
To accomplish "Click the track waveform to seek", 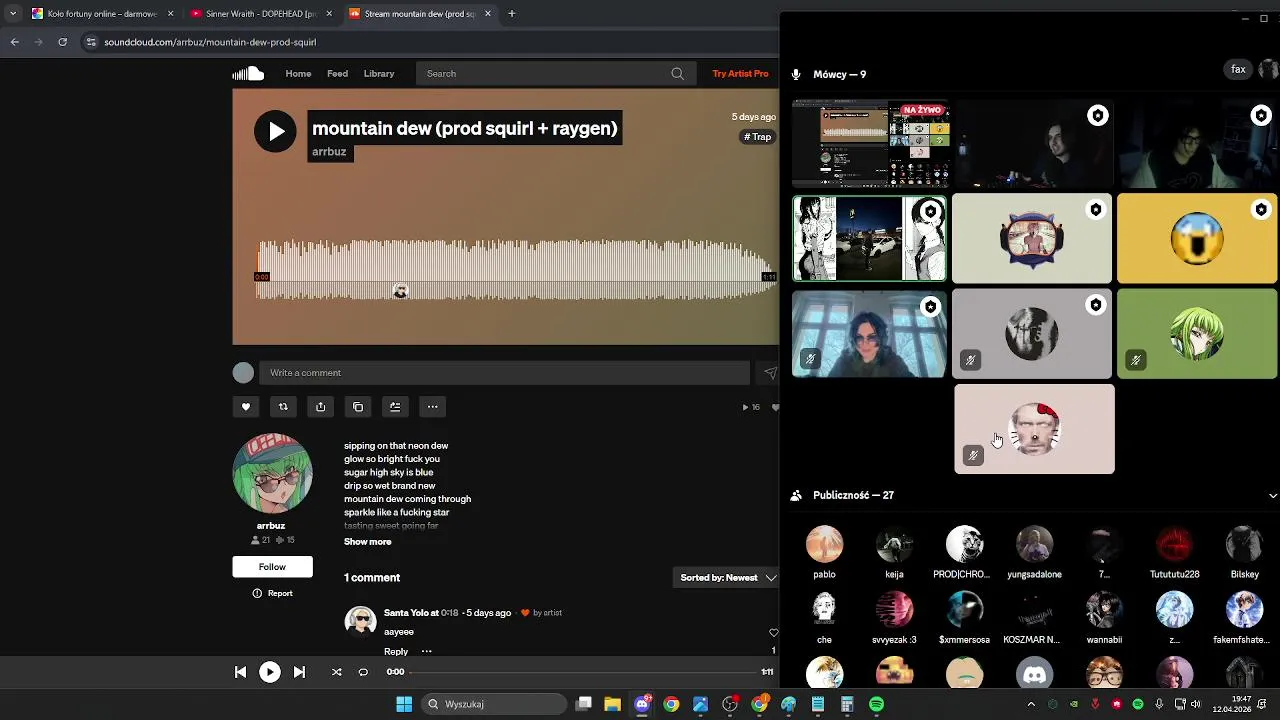I will (x=516, y=271).
